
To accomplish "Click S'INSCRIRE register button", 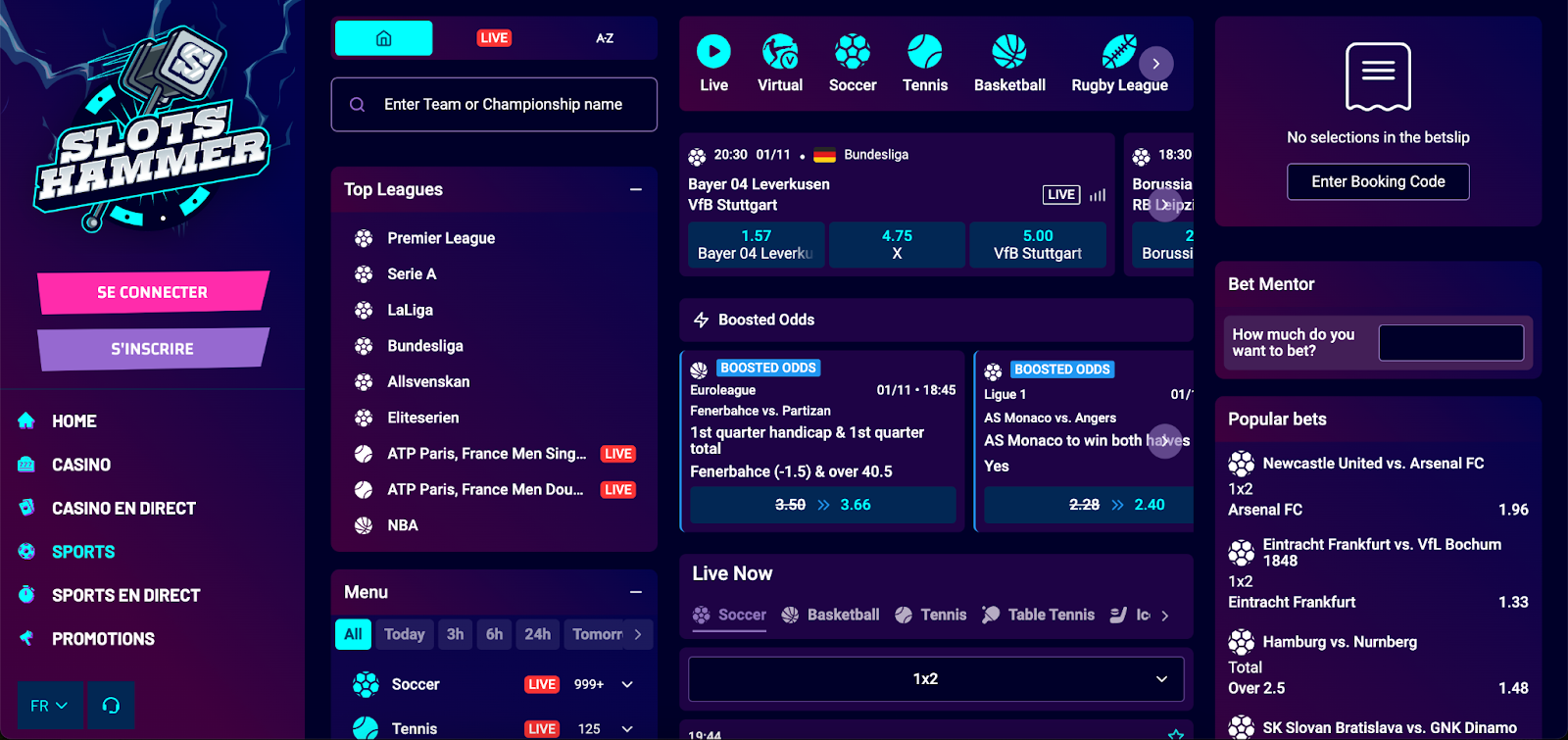I will point(153,348).
